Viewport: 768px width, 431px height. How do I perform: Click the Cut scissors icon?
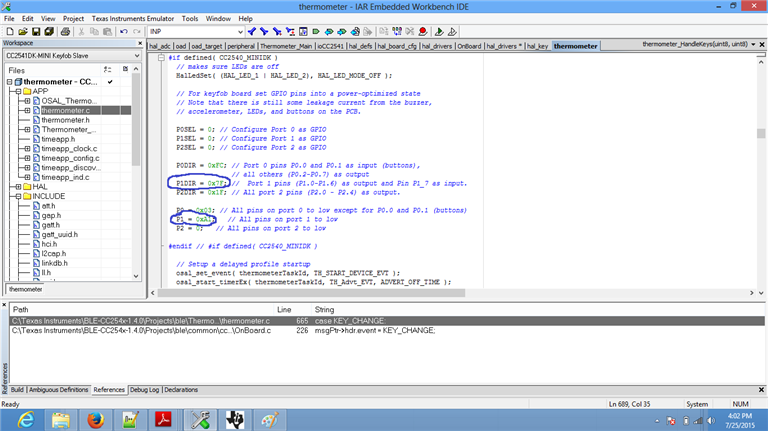pyautogui.click(x=81, y=31)
